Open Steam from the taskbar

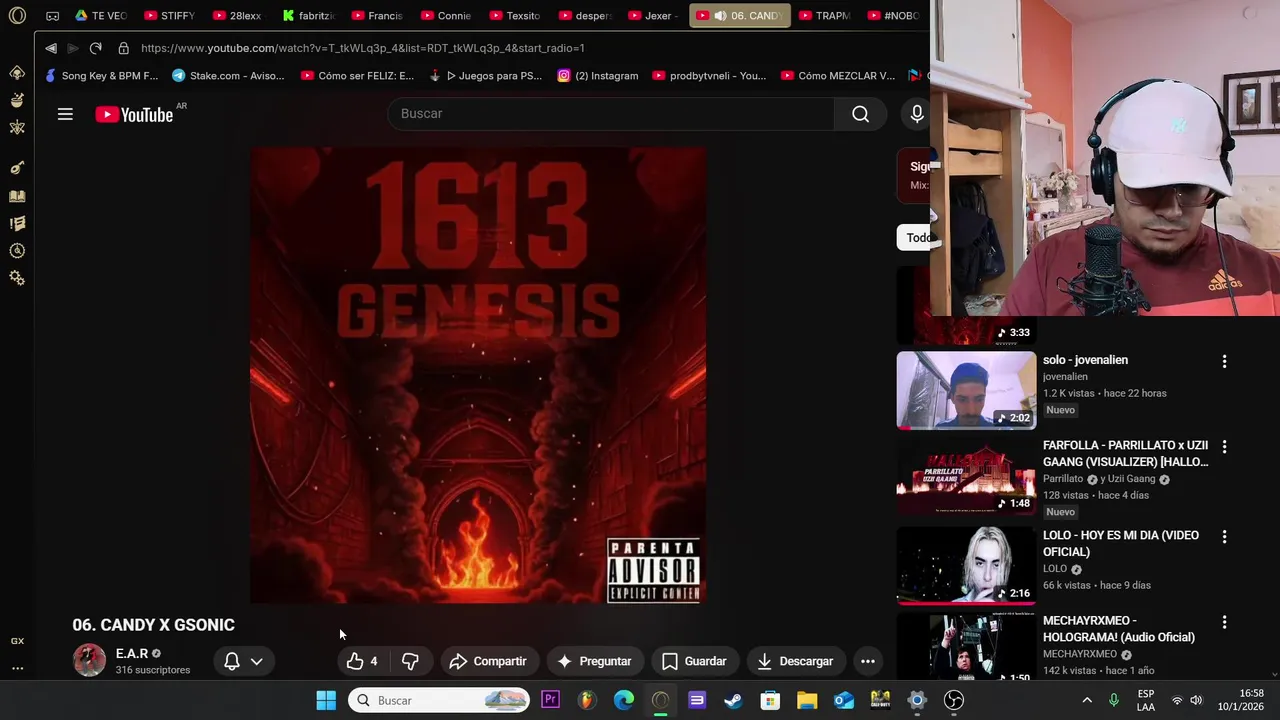pos(733,700)
